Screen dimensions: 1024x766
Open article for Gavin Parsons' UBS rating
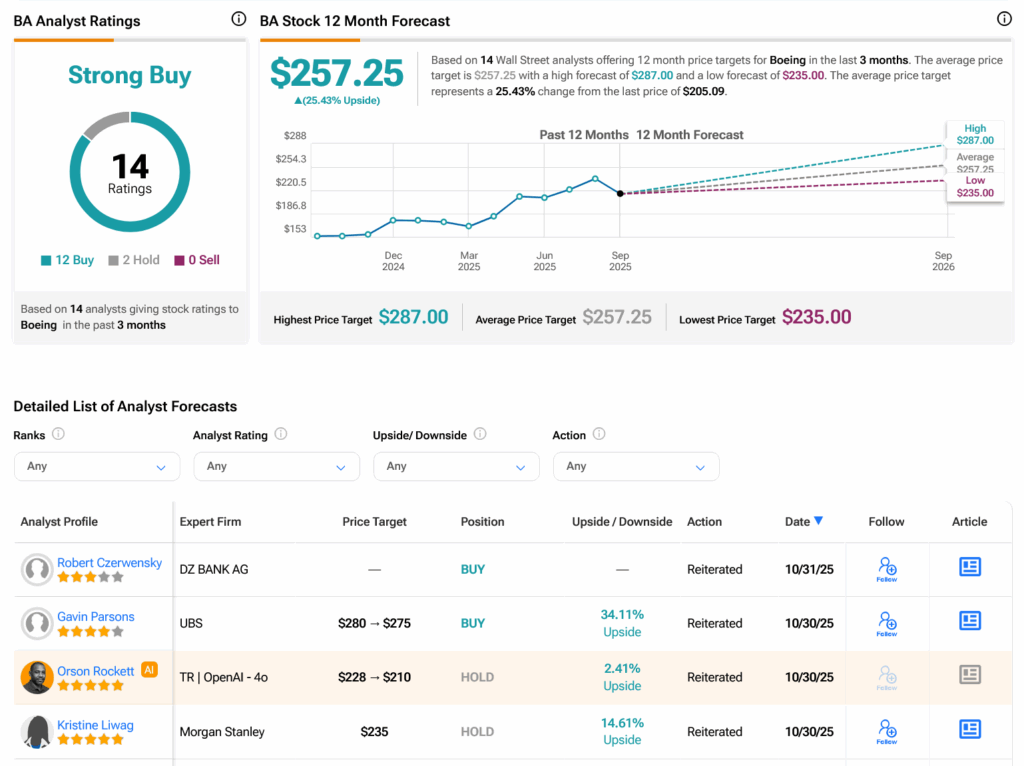coord(969,621)
